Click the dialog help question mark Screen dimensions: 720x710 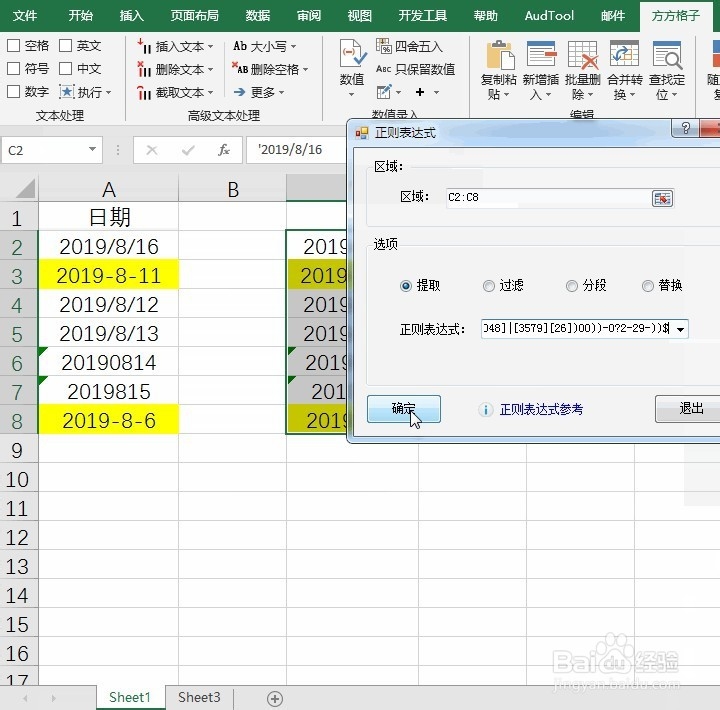pyautogui.click(x=686, y=128)
